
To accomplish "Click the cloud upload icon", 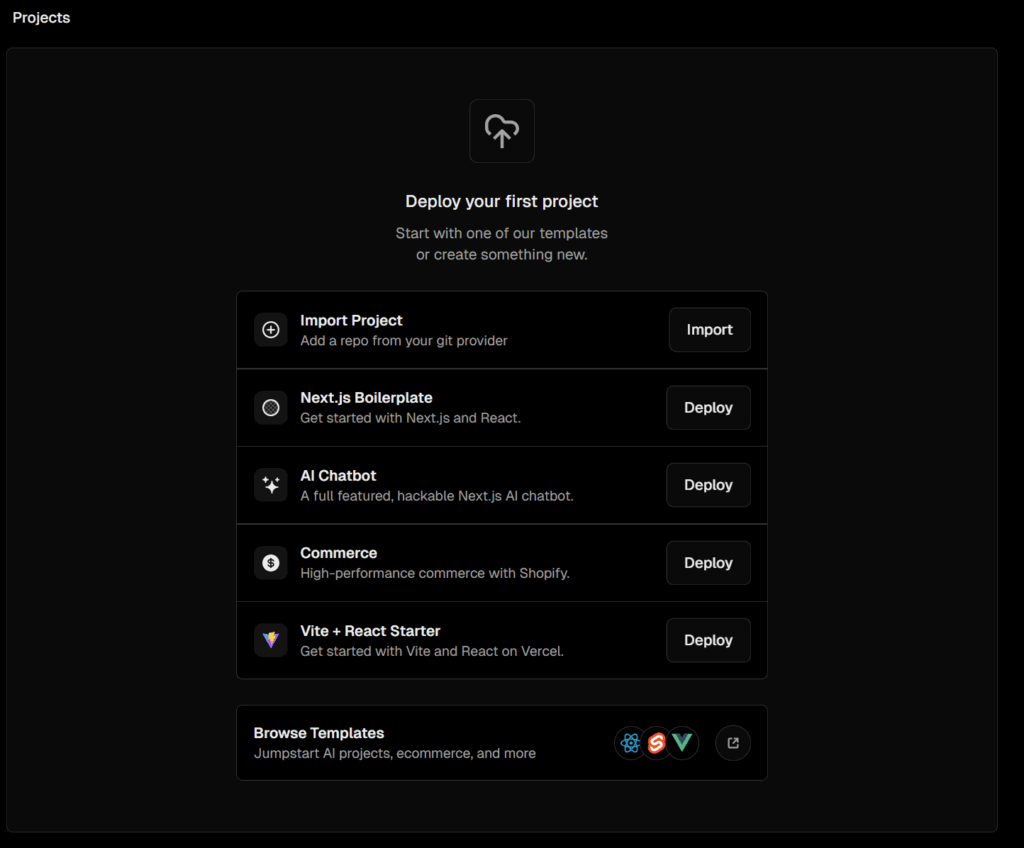I will 502,131.
